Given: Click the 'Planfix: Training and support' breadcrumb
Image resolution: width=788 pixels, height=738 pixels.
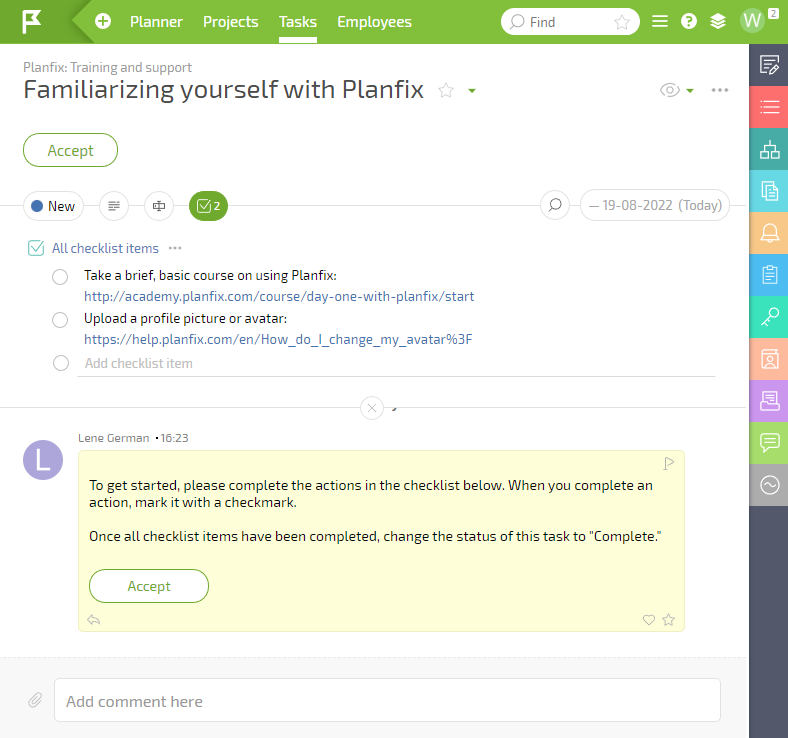Looking at the screenshot, I should click(108, 67).
